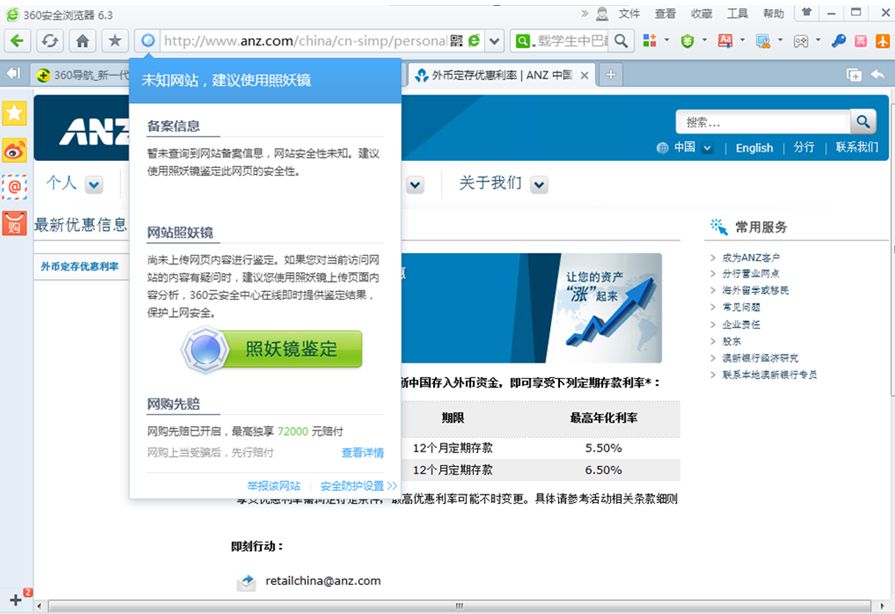The height and width of the screenshot is (614, 895).
Task: Open the 文件 menu
Action: click(x=629, y=14)
